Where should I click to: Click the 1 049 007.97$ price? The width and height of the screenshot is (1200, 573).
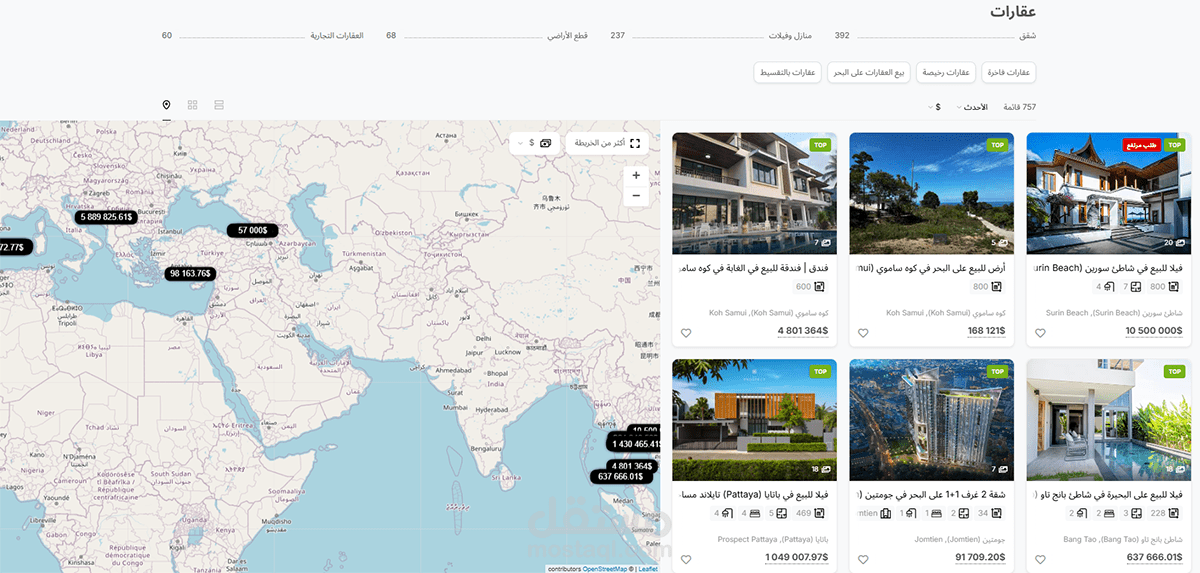pyautogui.click(x=797, y=558)
